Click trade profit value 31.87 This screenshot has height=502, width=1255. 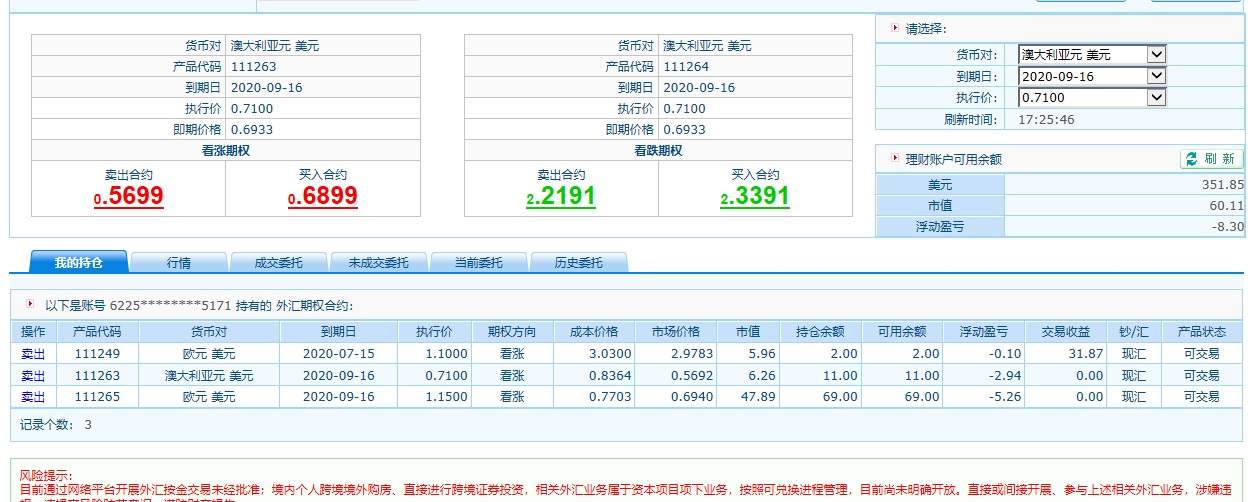pos(1086,354)
